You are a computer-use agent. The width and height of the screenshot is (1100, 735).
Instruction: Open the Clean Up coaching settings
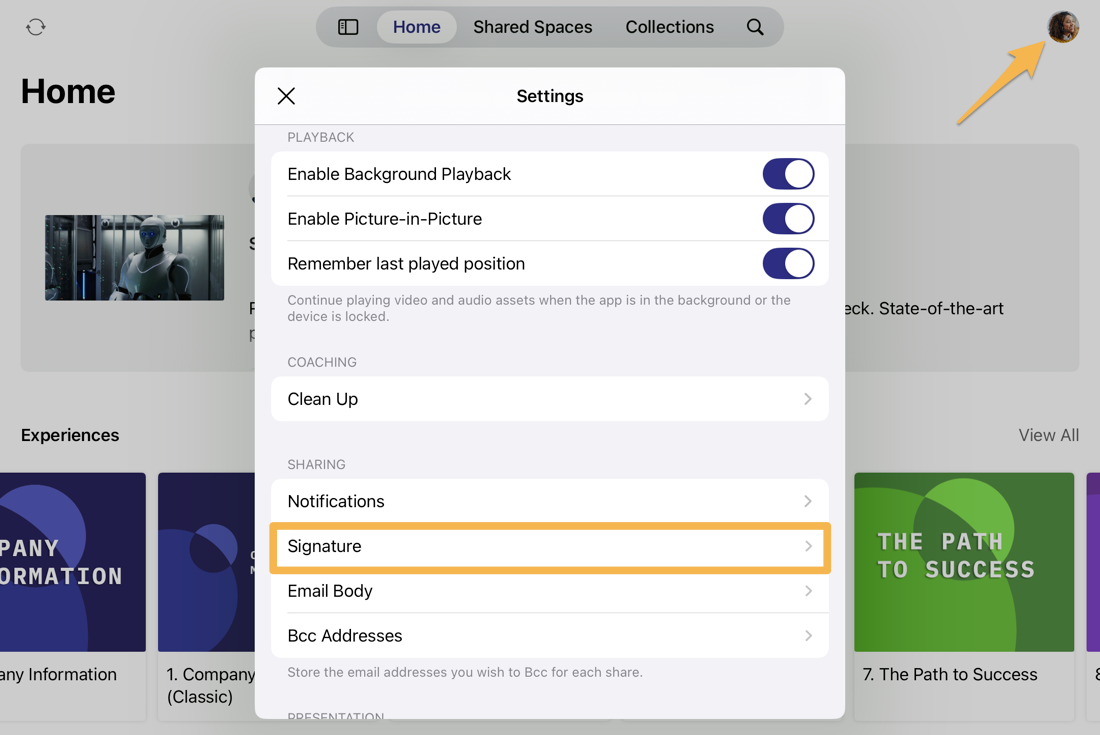549,398
